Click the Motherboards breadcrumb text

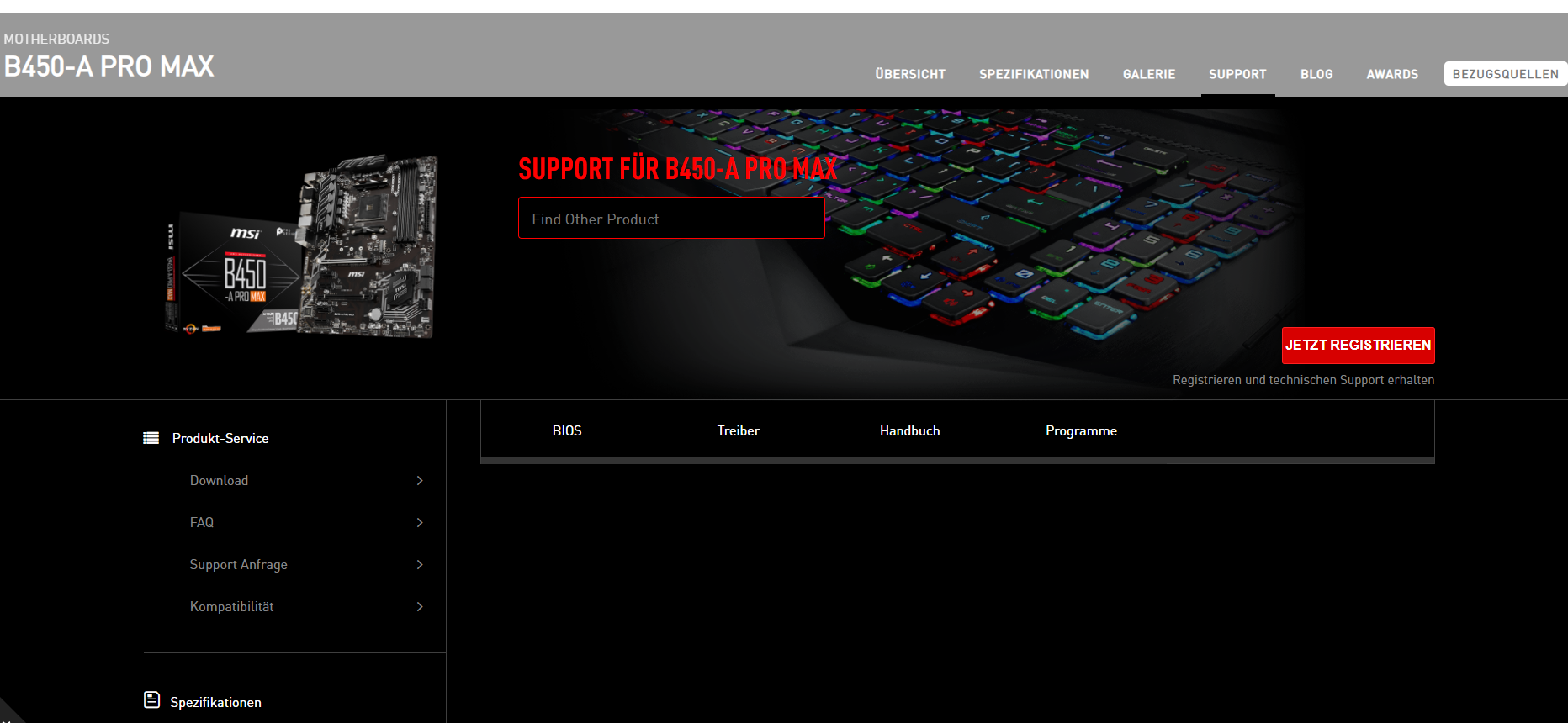pyautogui.click(x=56, y=39)
